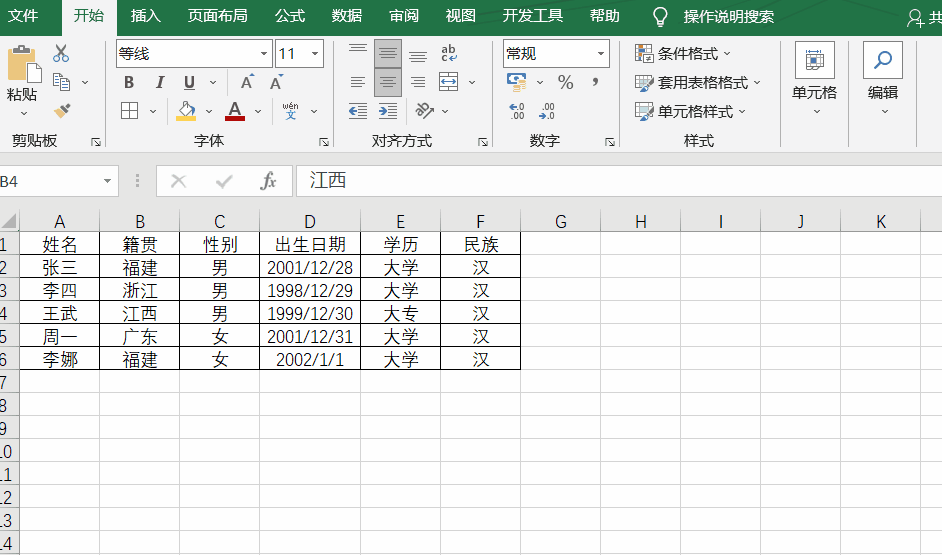Switch to 公式 Formulas tab
The width and height of the screenshot is (942, 555).
click(x=290, y=16)
